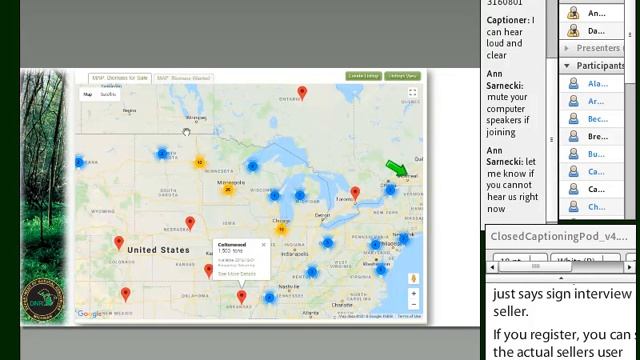
Task: Toggle the map fullscreen view
Action: [x=412, y=93]
